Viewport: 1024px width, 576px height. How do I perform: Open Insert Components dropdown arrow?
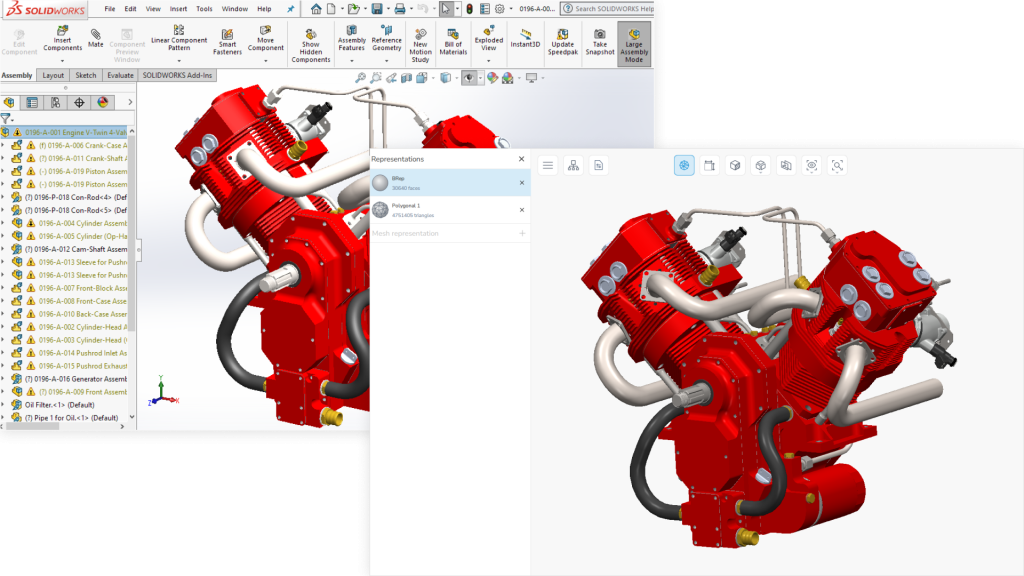point(63,61)
